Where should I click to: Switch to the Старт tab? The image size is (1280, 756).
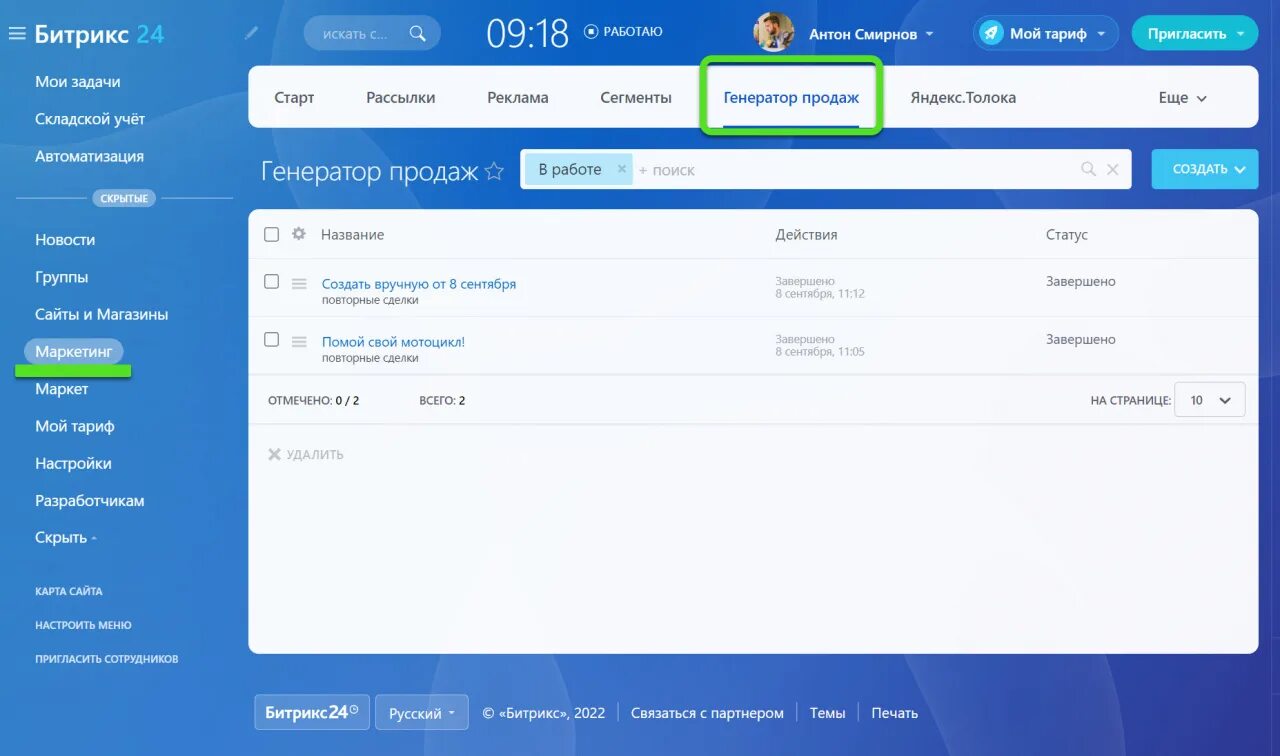[294, 98]
